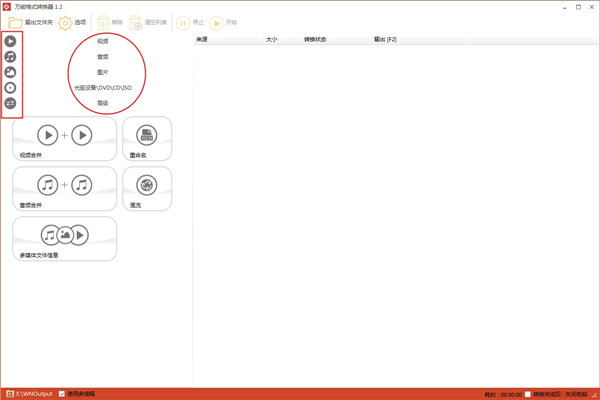Click the E:\WNOutput path in status bar
Screen dimensions: 600x400
coord(34,394)
